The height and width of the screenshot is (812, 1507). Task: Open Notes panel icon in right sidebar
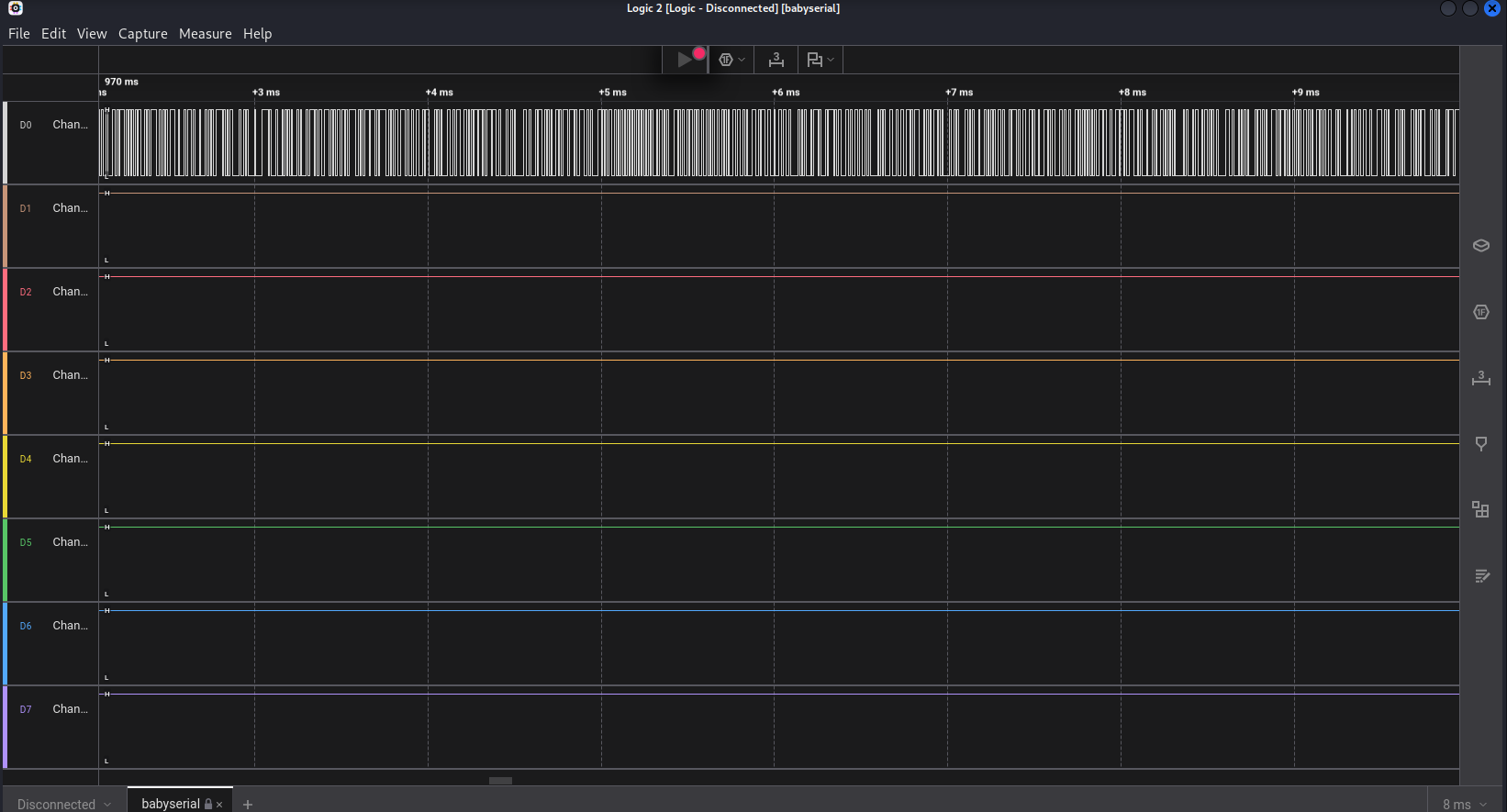click(1480, 576)
